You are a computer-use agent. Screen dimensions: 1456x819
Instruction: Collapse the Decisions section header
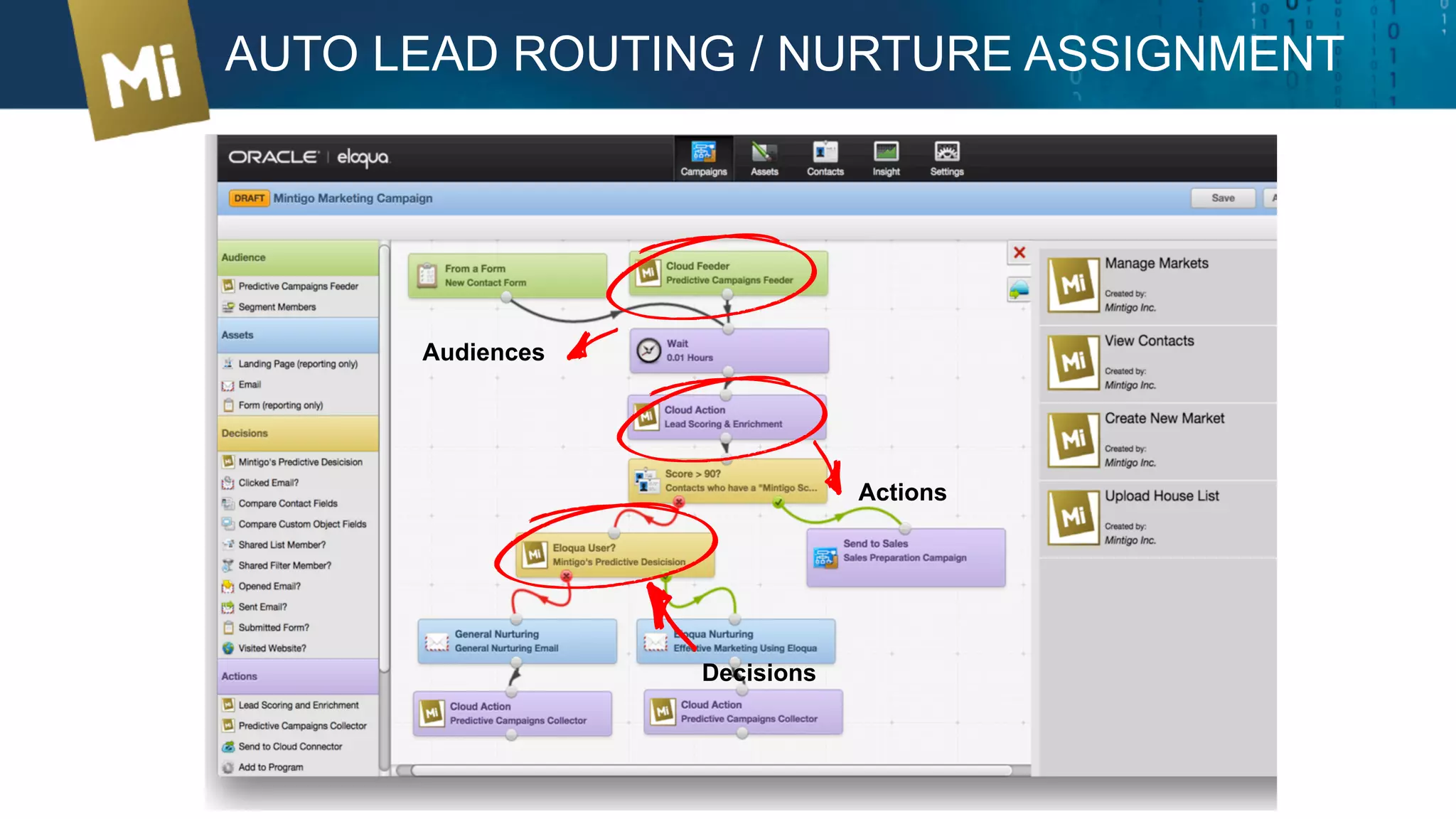click(298, 433)
